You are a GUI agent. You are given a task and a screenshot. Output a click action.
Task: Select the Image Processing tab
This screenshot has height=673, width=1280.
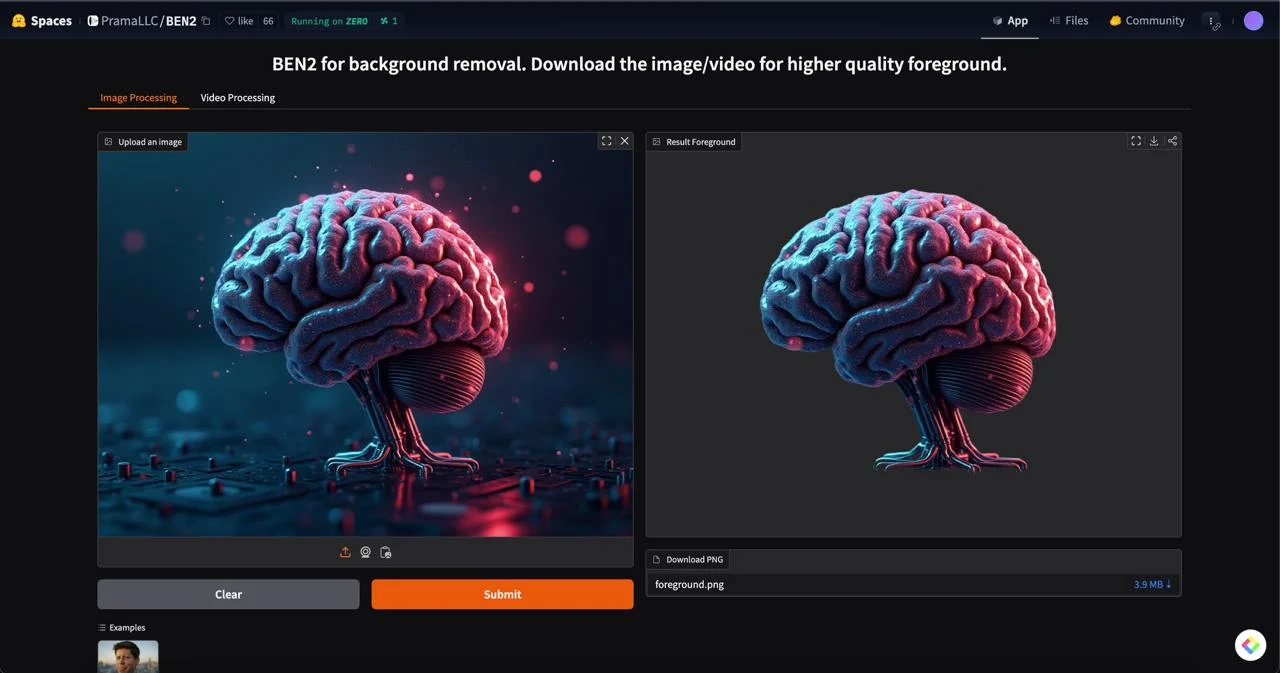click(138, 98)
